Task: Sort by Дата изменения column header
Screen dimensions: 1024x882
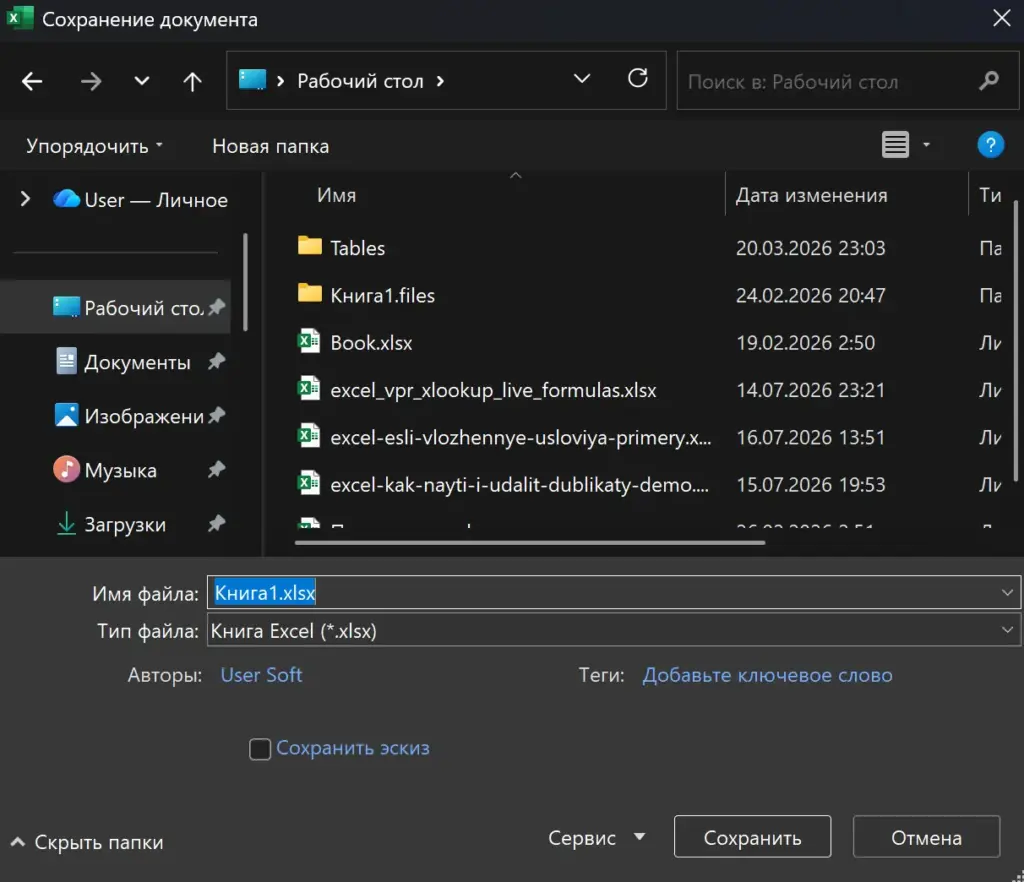Action: pyautogui.click(x=811, y=195)
